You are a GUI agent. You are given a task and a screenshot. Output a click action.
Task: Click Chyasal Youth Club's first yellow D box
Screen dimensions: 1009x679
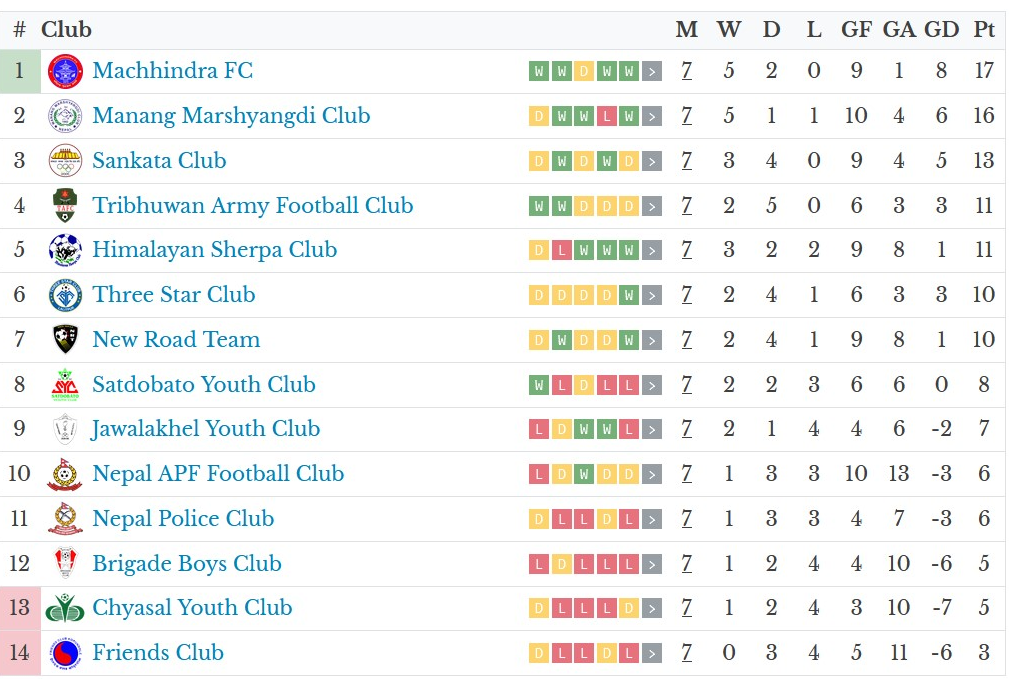pos(539,608)
